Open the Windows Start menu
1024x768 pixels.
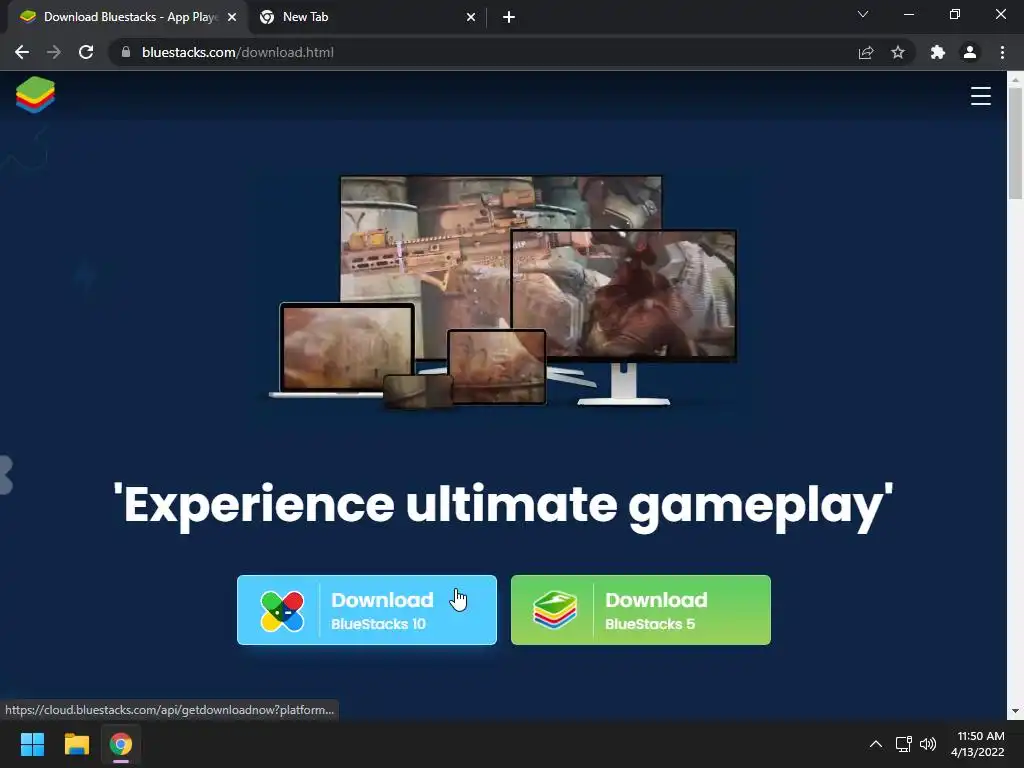point(32,744)
